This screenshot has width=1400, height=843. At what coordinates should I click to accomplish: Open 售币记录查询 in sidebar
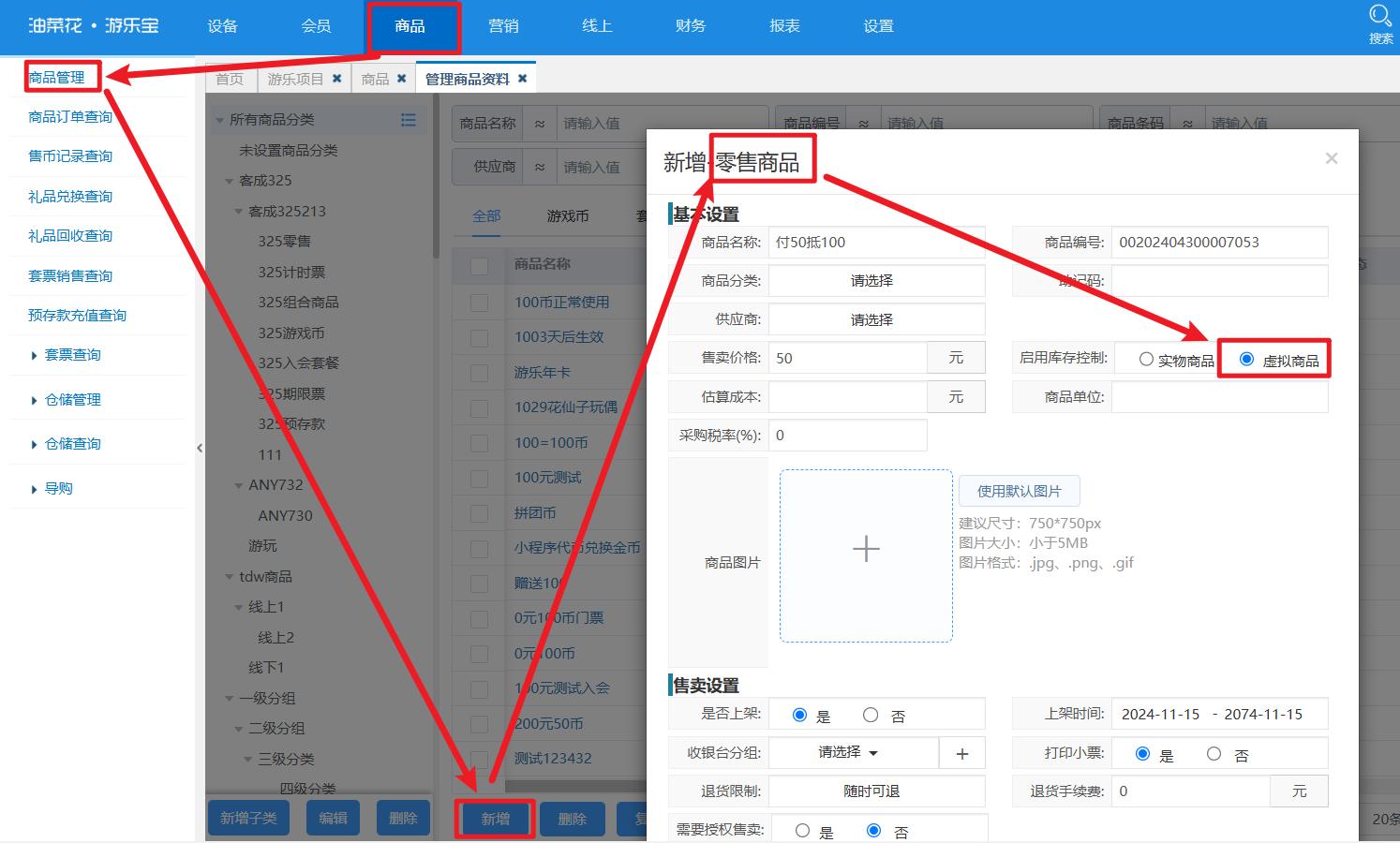70,156
